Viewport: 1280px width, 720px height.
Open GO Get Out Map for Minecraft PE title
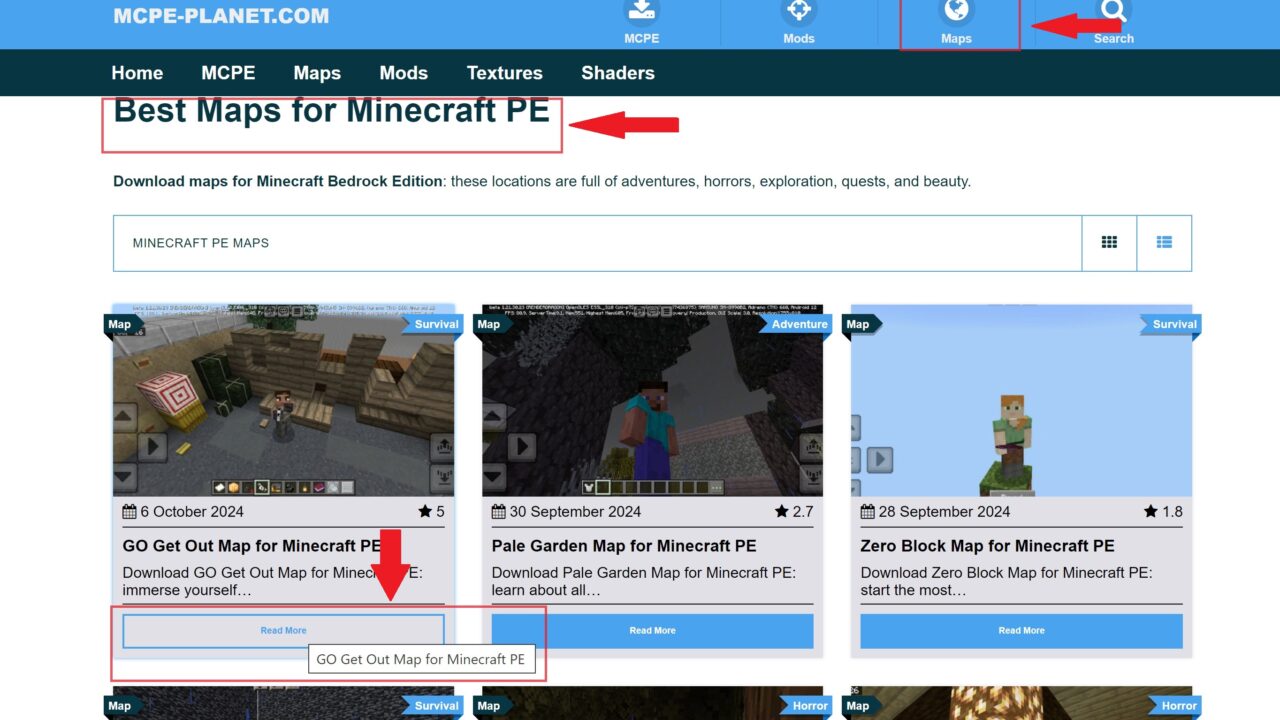pos(252,546)
